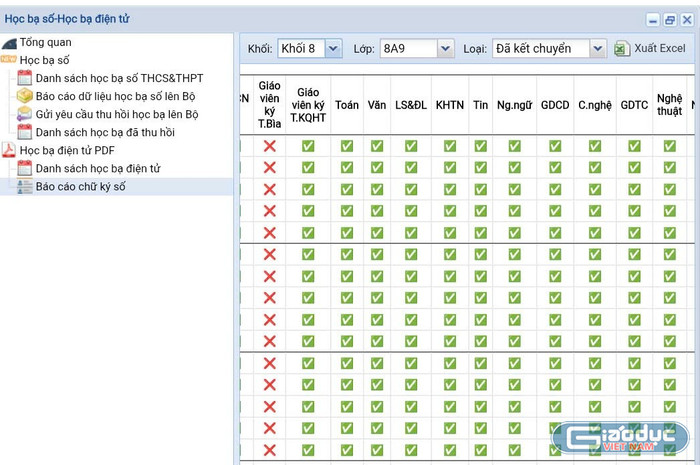Open the Tổng quan overview item
This screenshot has width=700, height=465.
tap(45, 42)
